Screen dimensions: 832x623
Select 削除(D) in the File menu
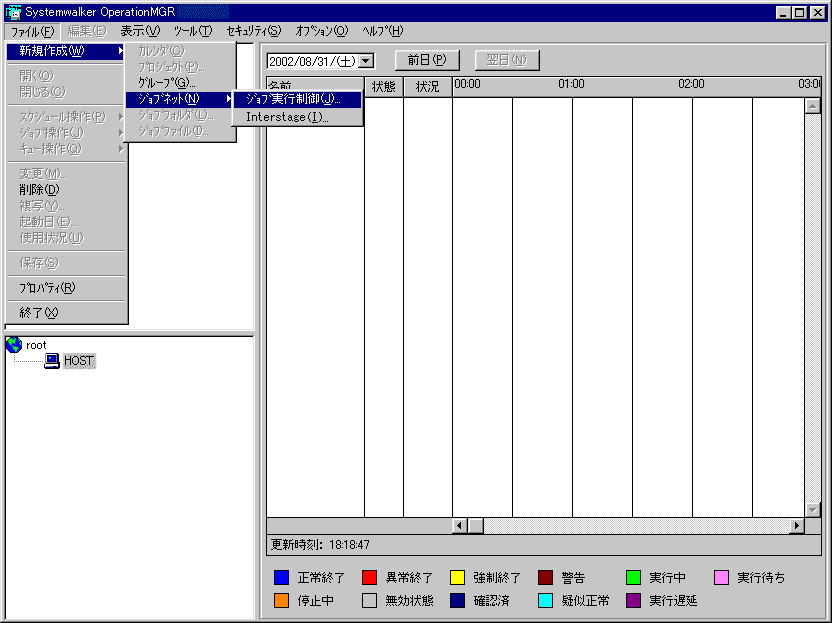[39, 189]
